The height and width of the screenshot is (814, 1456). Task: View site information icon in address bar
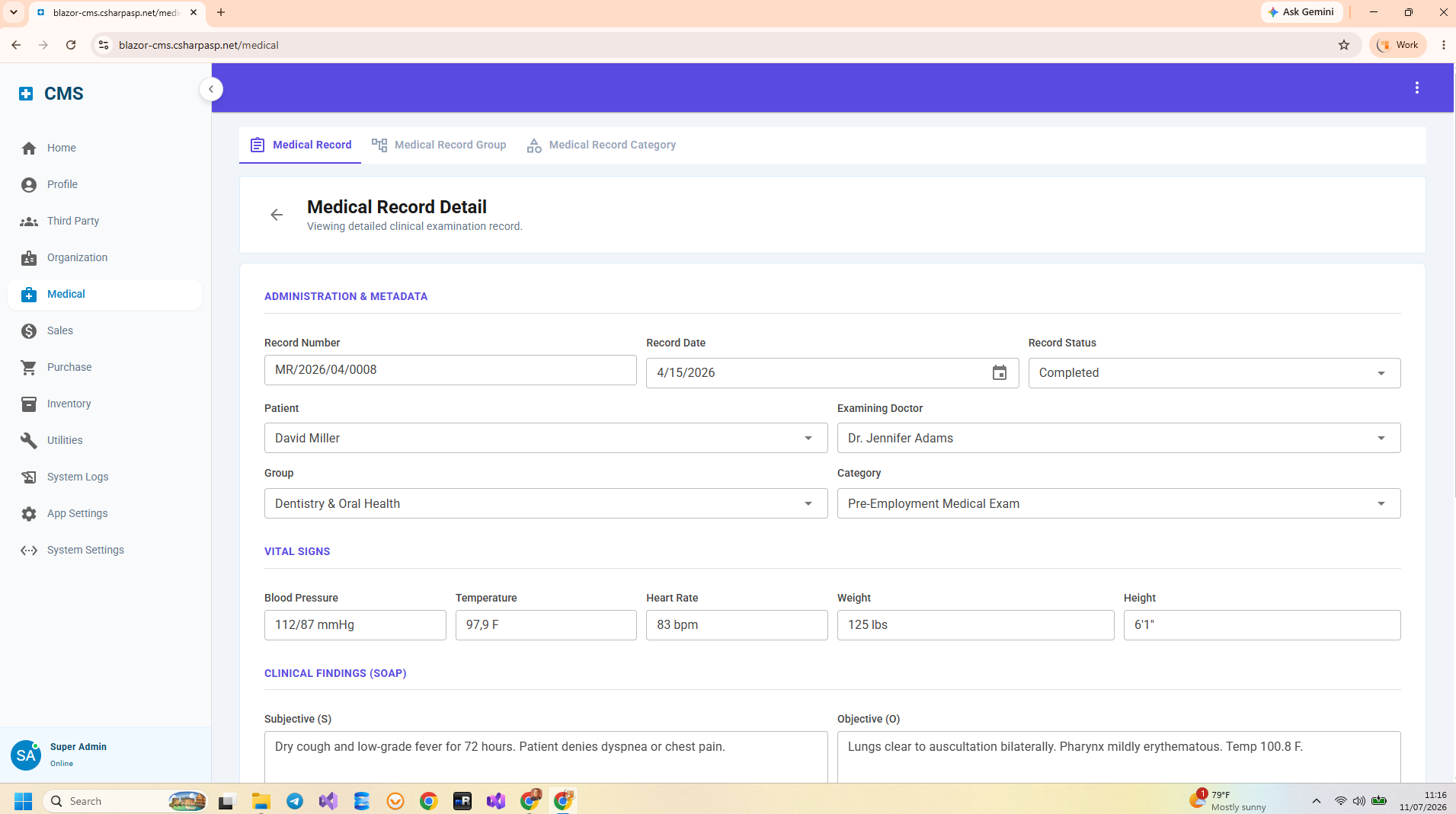(104, 45)
